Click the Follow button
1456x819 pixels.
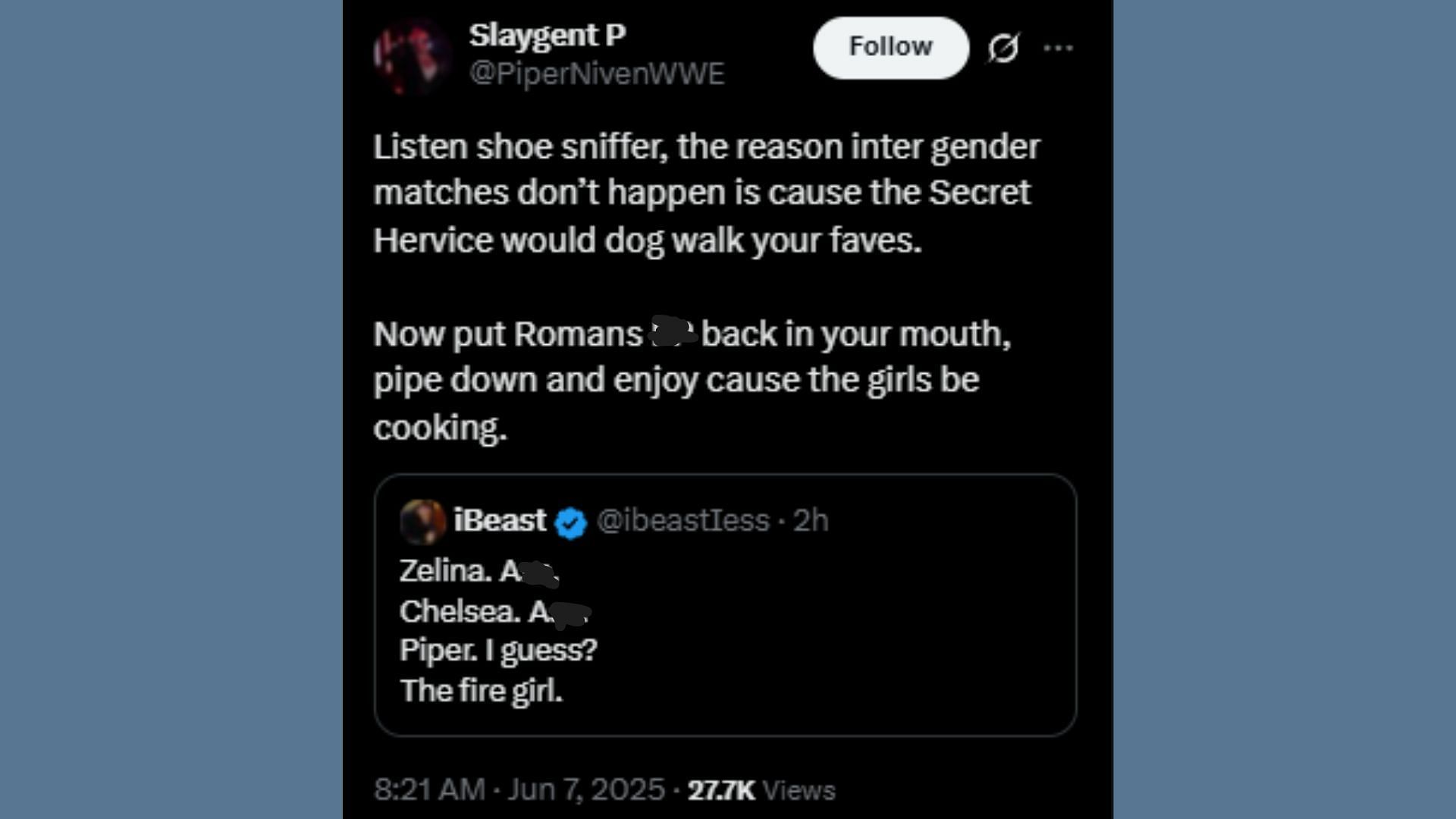pos(890,47)
